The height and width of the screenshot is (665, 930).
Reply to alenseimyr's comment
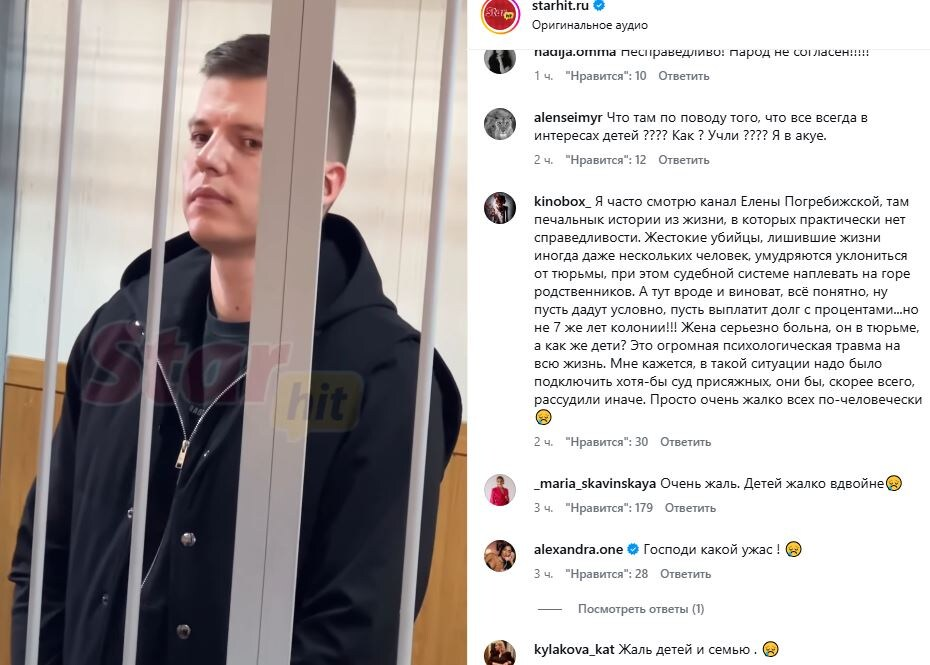tap(683, 160)
